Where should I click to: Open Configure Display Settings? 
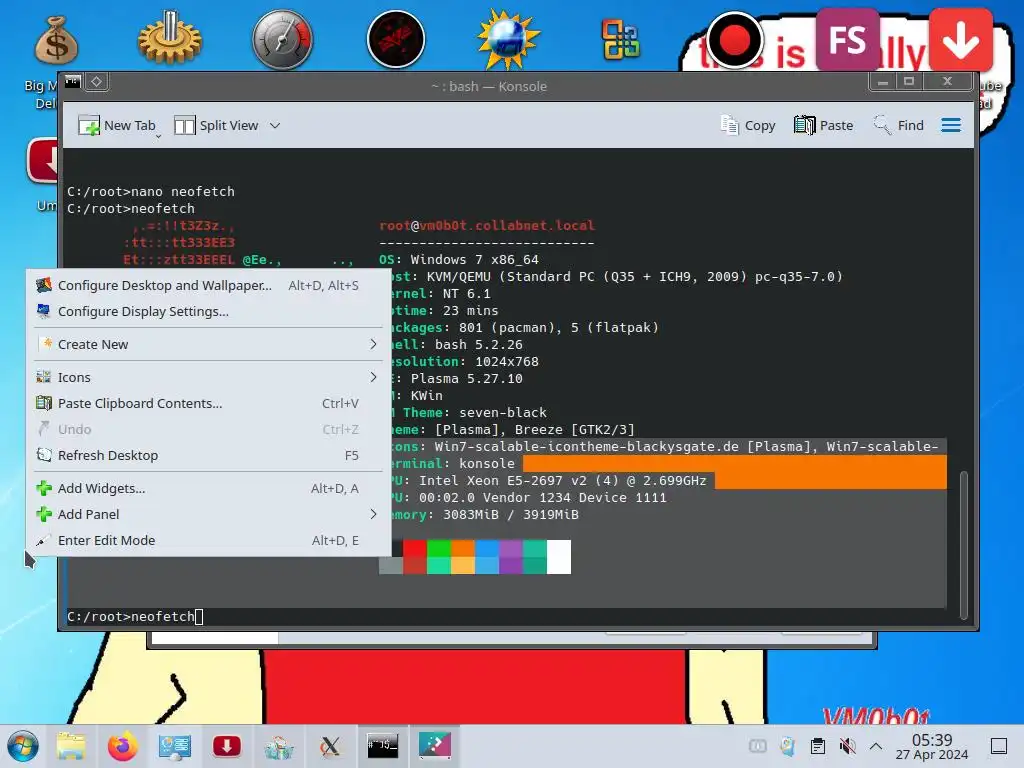click(x=208, y=312)
